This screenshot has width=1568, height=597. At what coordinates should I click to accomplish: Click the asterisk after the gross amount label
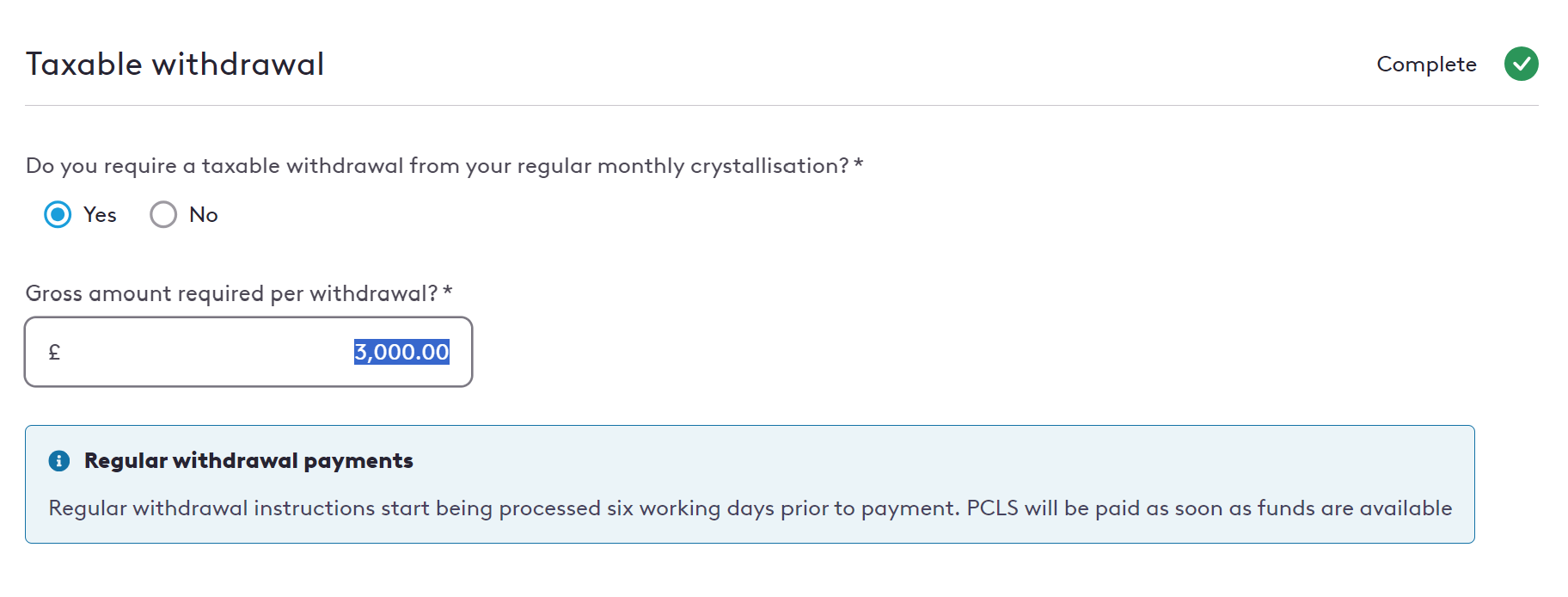point(448,292)
